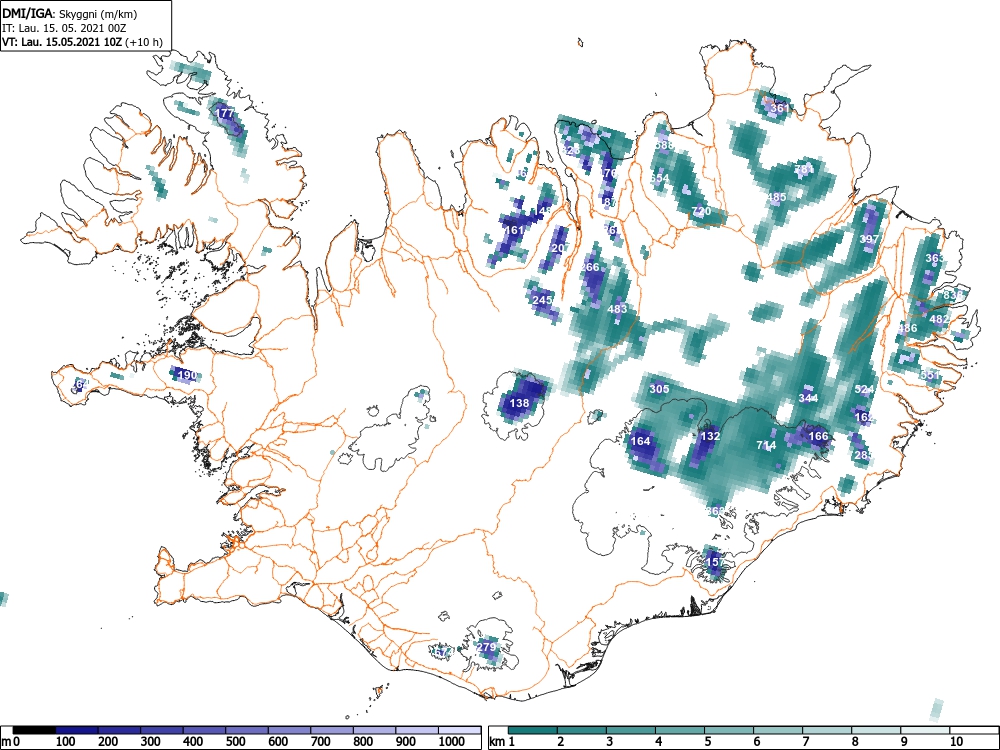
Task: Click the 654 visibility label
Action: [659, 178]
